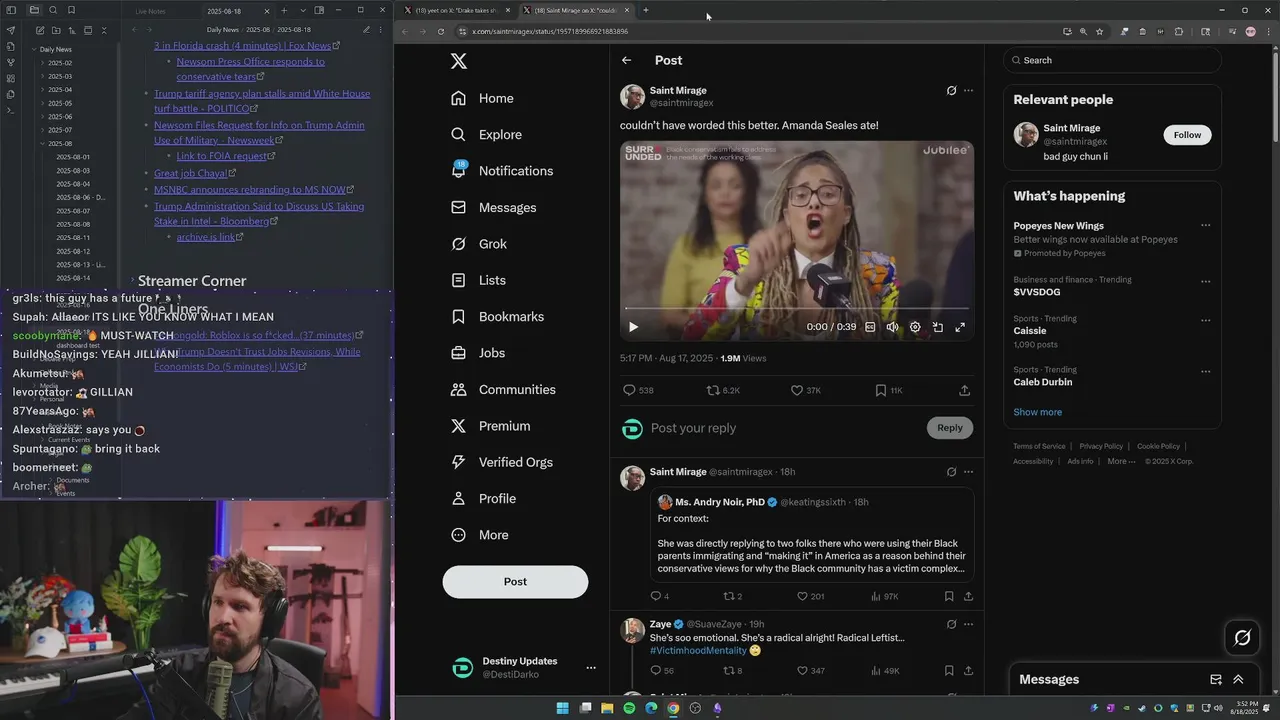1280x720 pixels.
Task: Open Home in X sidebar
Action: [x=482, y=98]
